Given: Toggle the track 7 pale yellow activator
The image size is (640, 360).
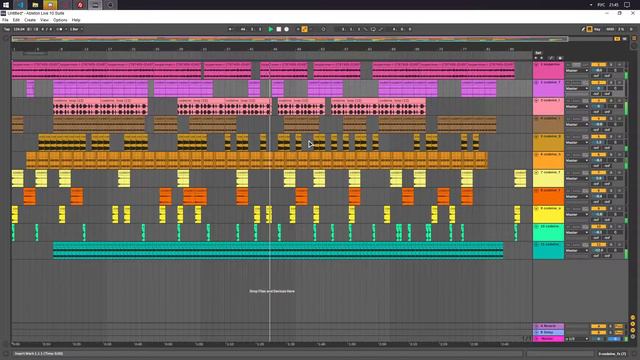Looking at the screenshot, I should point(598,172).
